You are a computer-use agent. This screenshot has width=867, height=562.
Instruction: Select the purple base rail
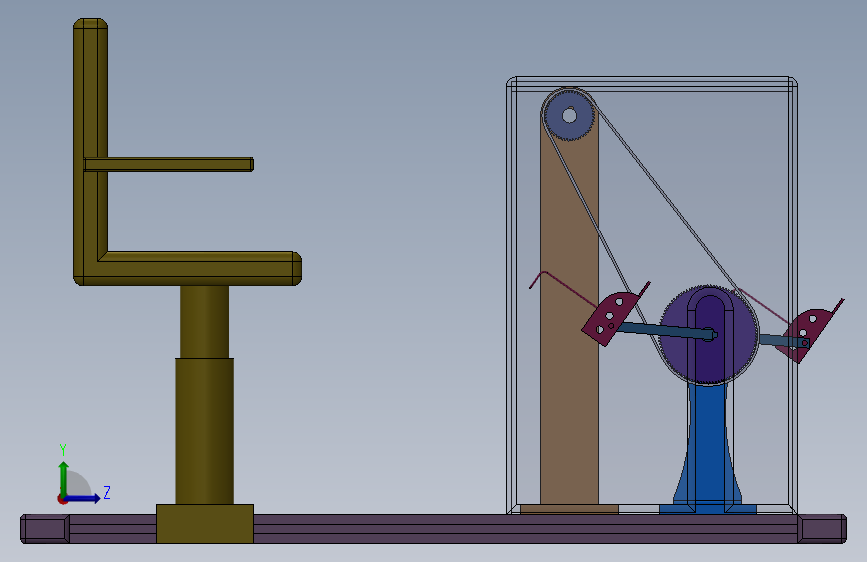434,529
